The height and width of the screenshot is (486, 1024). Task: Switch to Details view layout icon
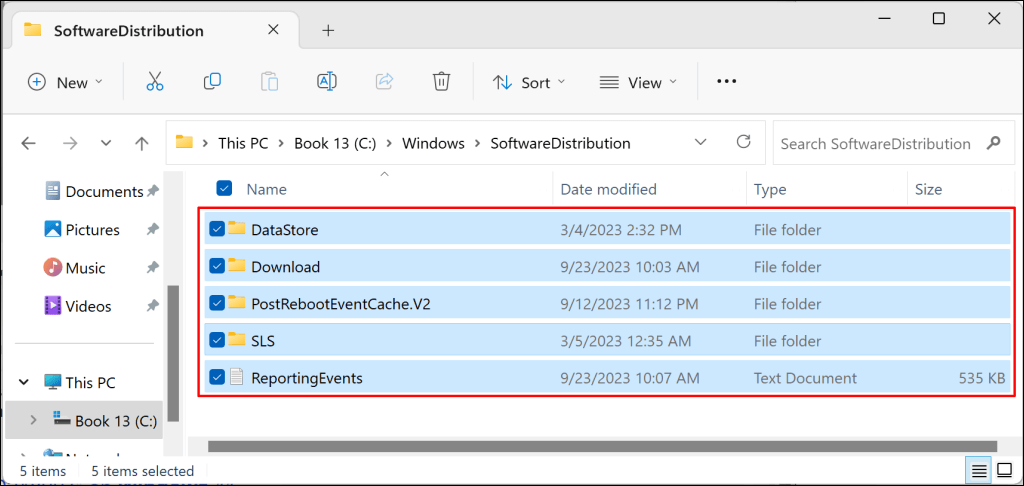(x=976, y=471)
